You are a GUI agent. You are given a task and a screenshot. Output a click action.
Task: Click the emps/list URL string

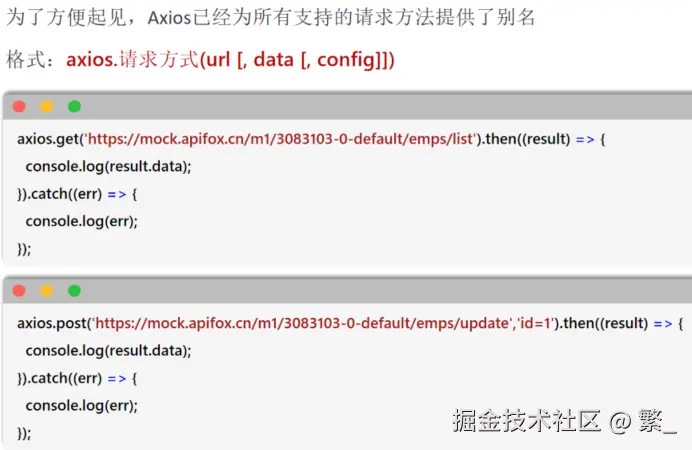[280, 139]
